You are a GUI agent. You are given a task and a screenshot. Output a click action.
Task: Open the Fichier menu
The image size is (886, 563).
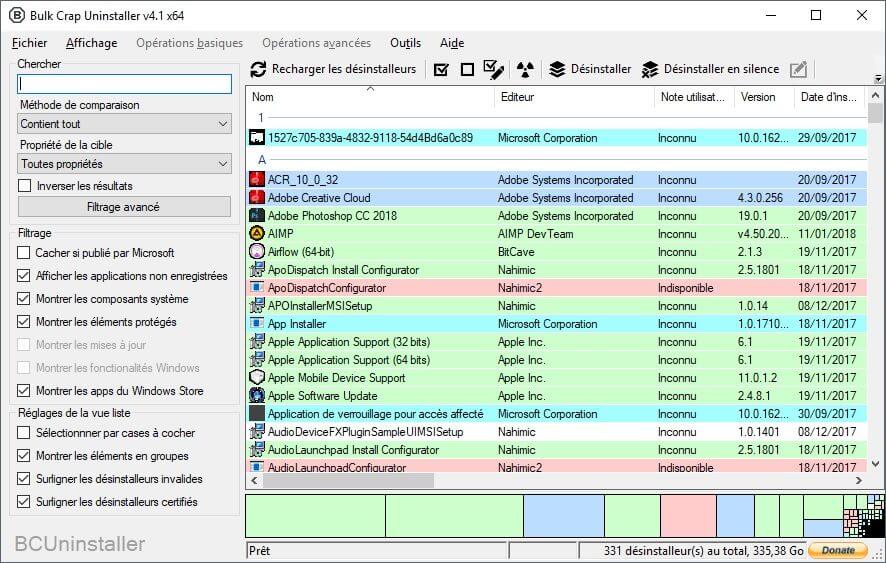tap(29, 43)
